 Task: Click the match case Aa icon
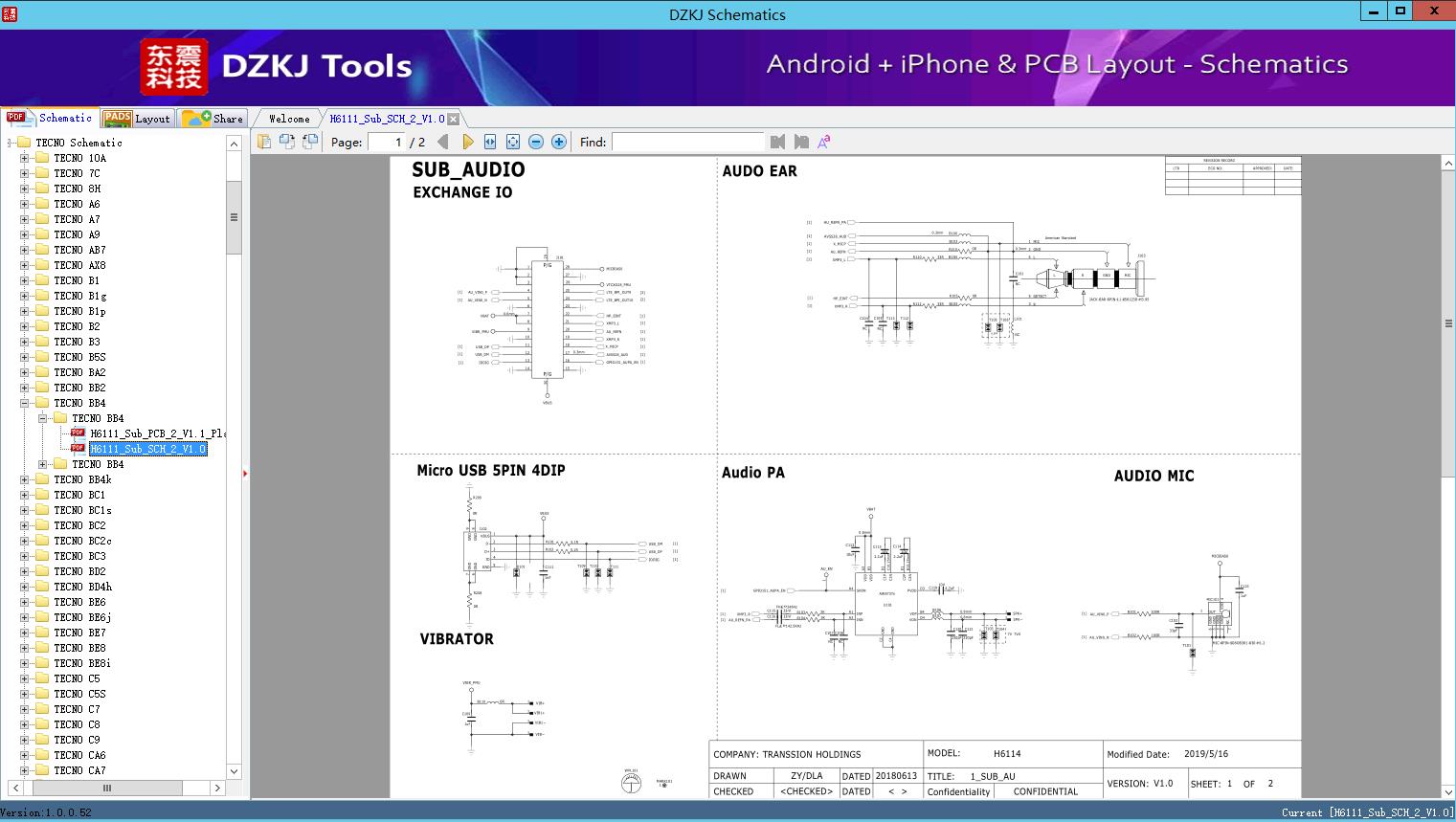[x=823, y=142]
